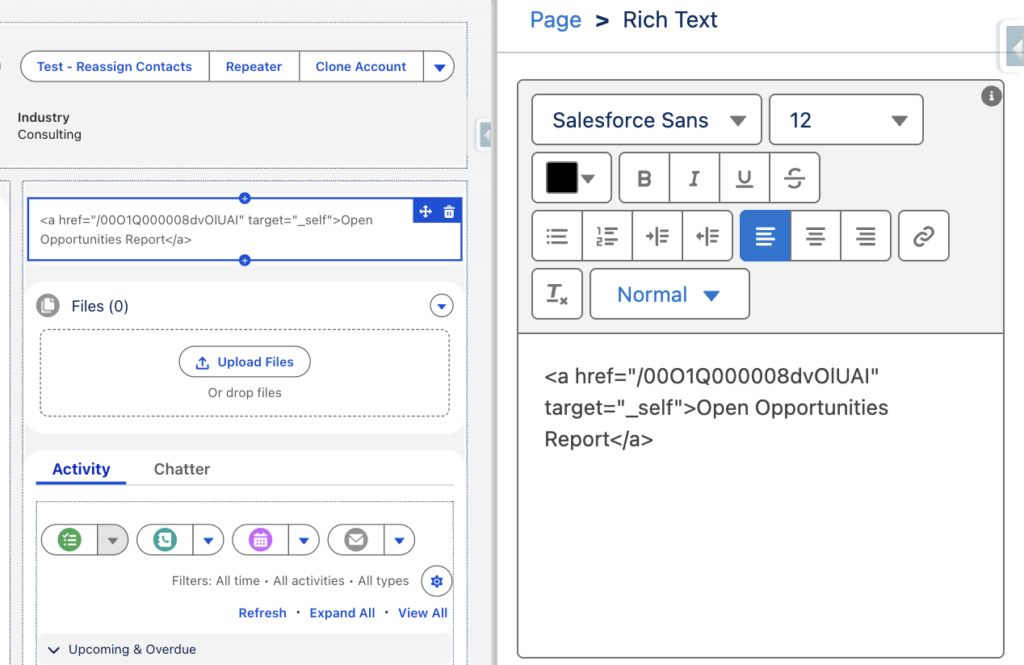
Task: Toggle left text alignment
Action: (765, 236)
